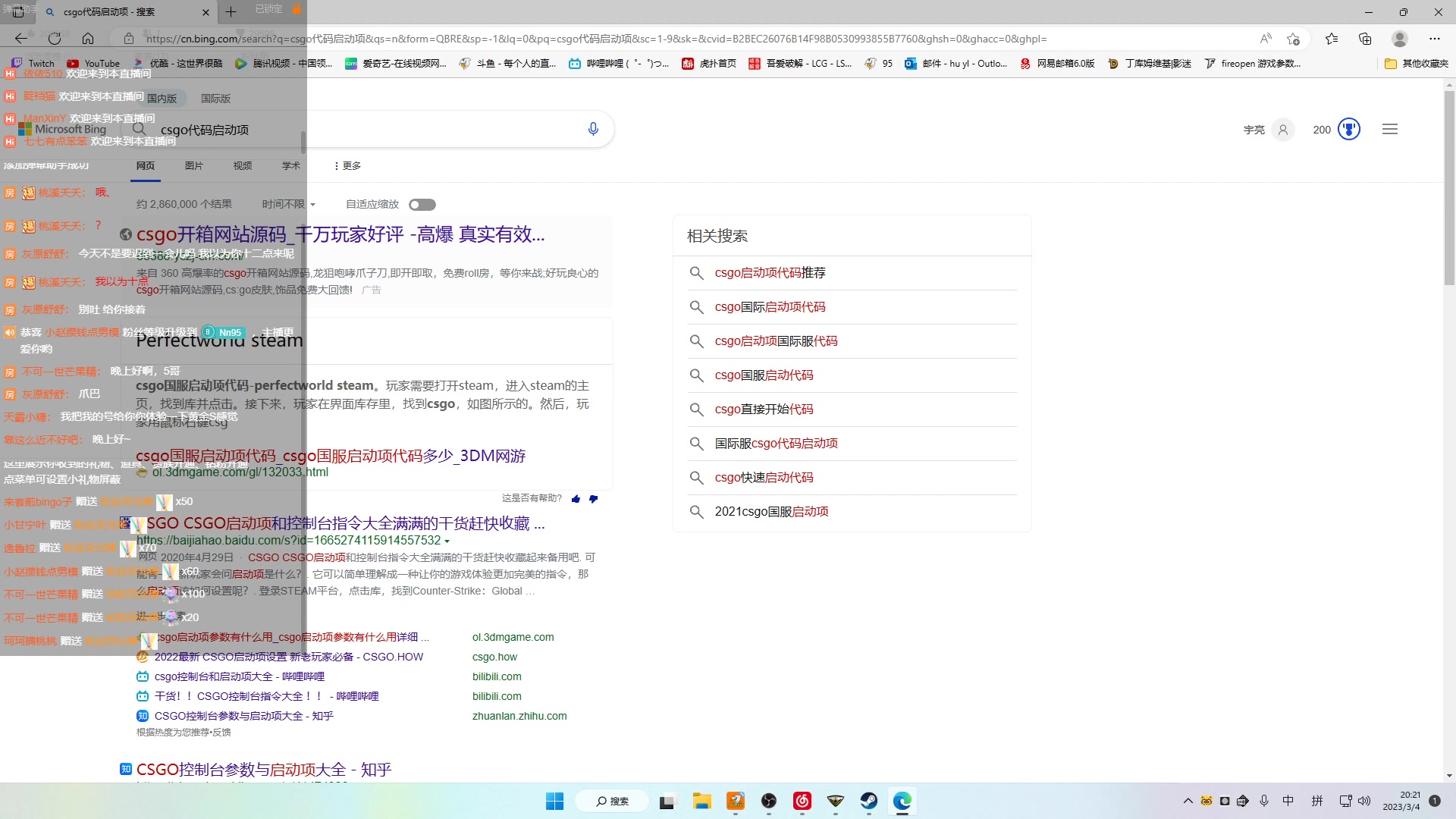Screen dimensions: 1456x819
Task: Click the 宇亮 account avatar
Action: (x=1282, y=130)
